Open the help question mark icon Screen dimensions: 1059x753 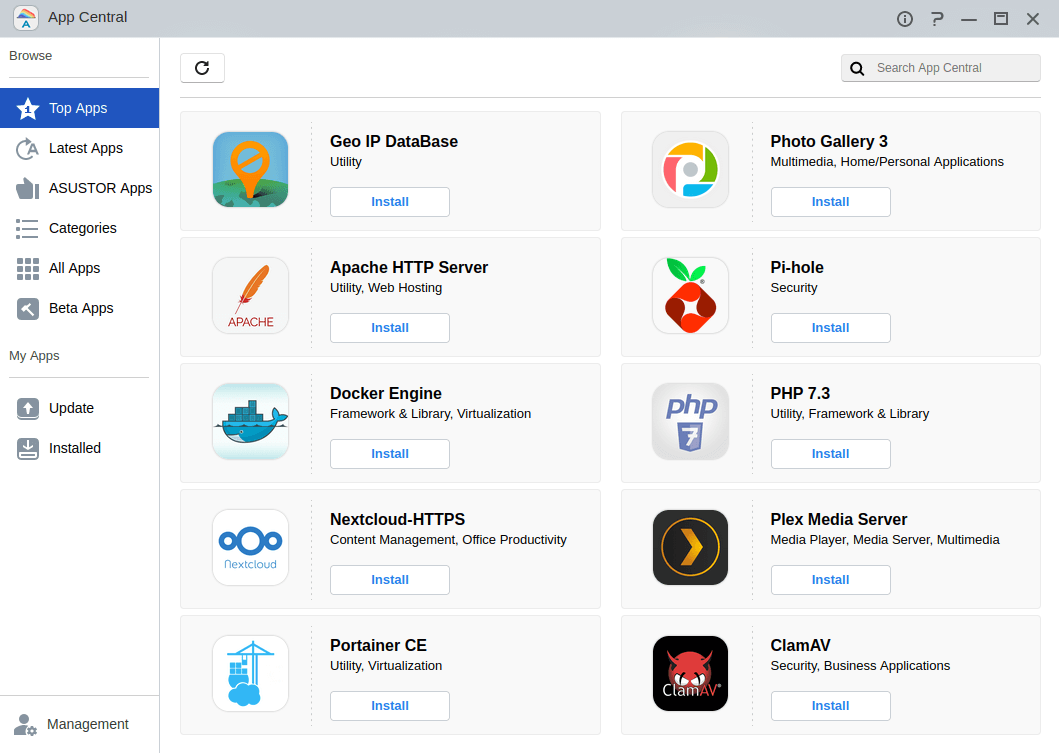point(937,19)
